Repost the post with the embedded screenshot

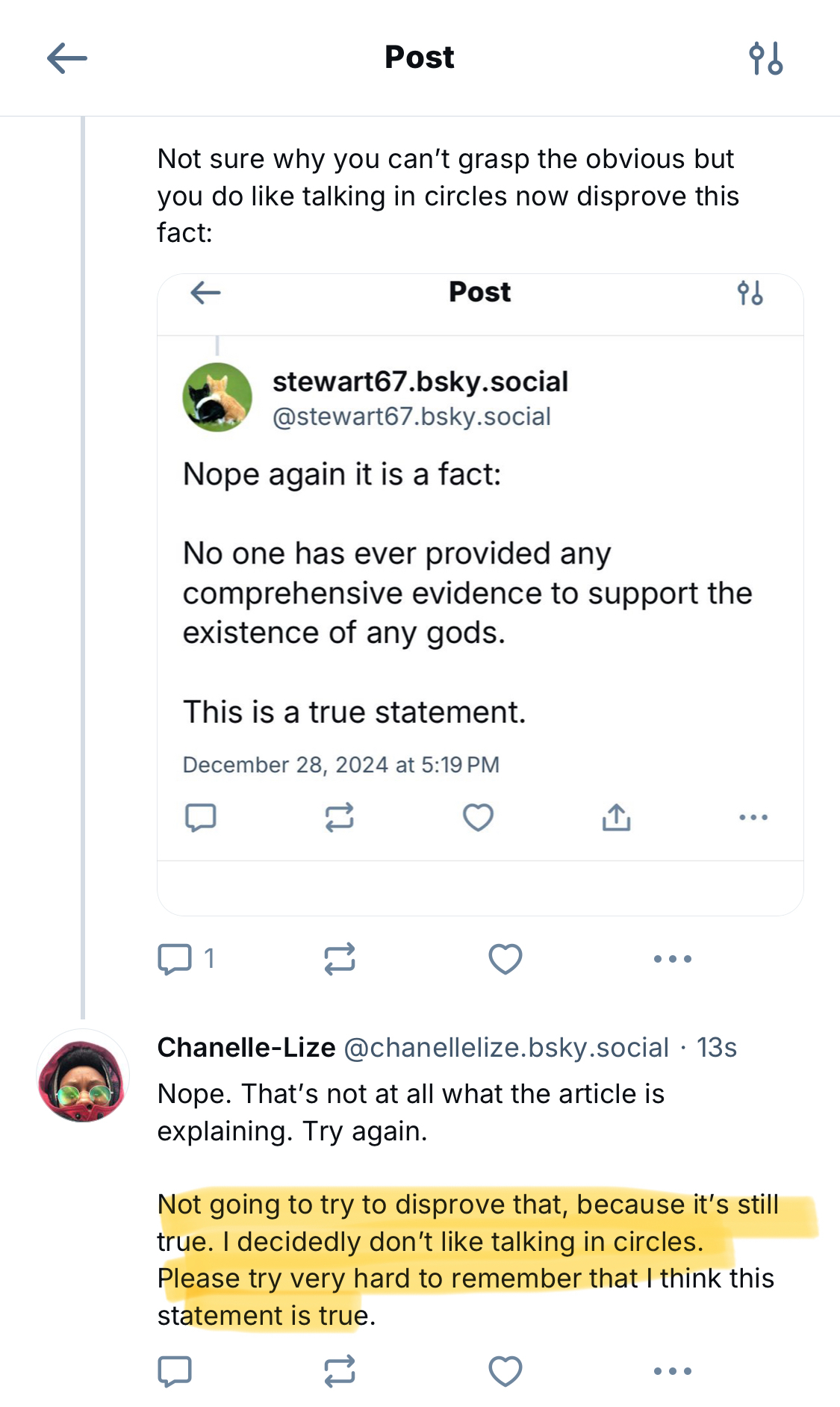340,959
